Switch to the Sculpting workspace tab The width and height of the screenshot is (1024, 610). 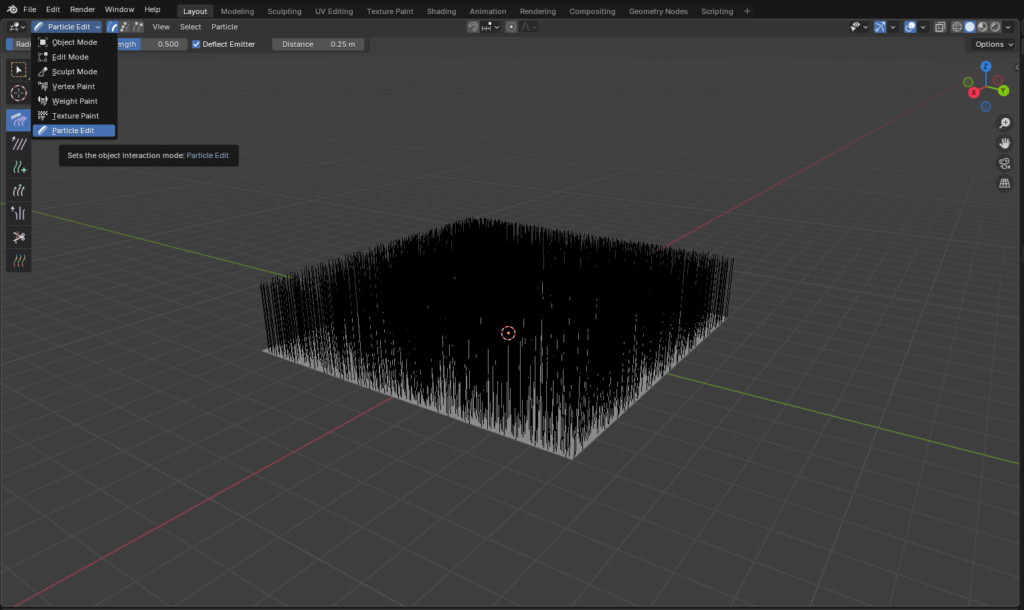pyautogui.click(x=284, y=11)
